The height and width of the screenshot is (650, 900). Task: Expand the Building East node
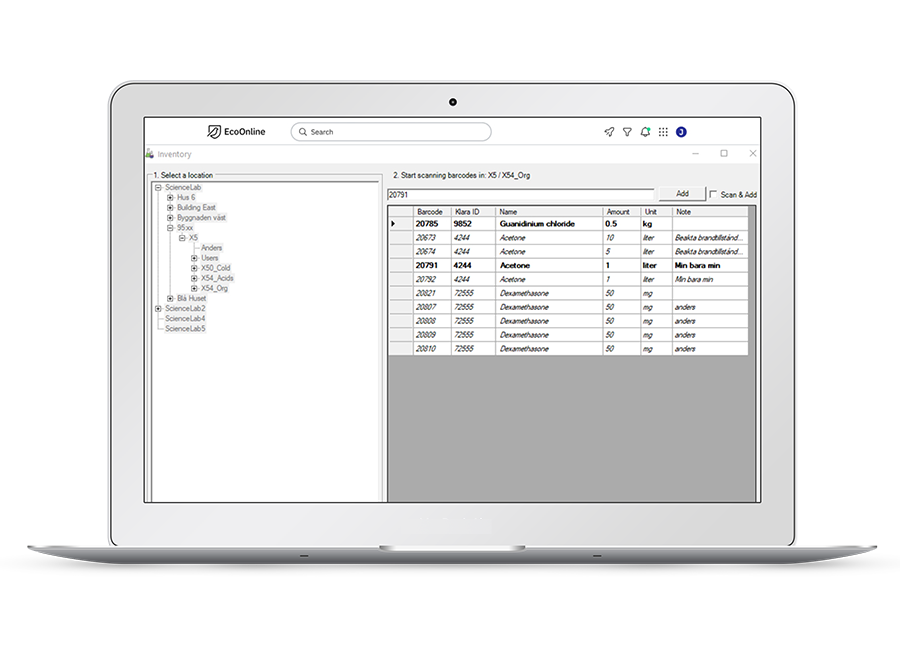170,208
